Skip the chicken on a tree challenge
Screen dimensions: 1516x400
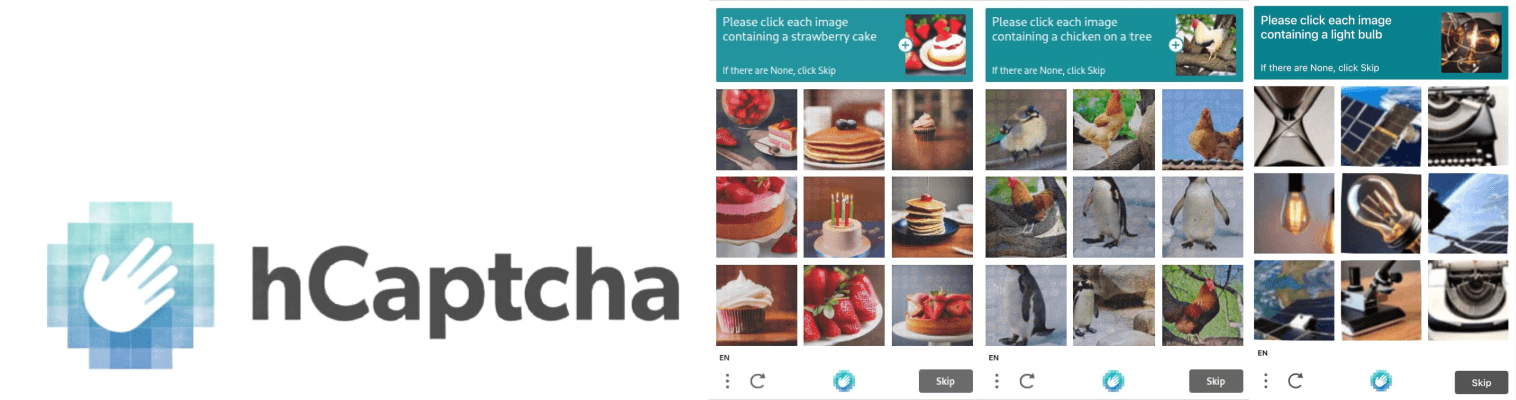pos(1216,381)
